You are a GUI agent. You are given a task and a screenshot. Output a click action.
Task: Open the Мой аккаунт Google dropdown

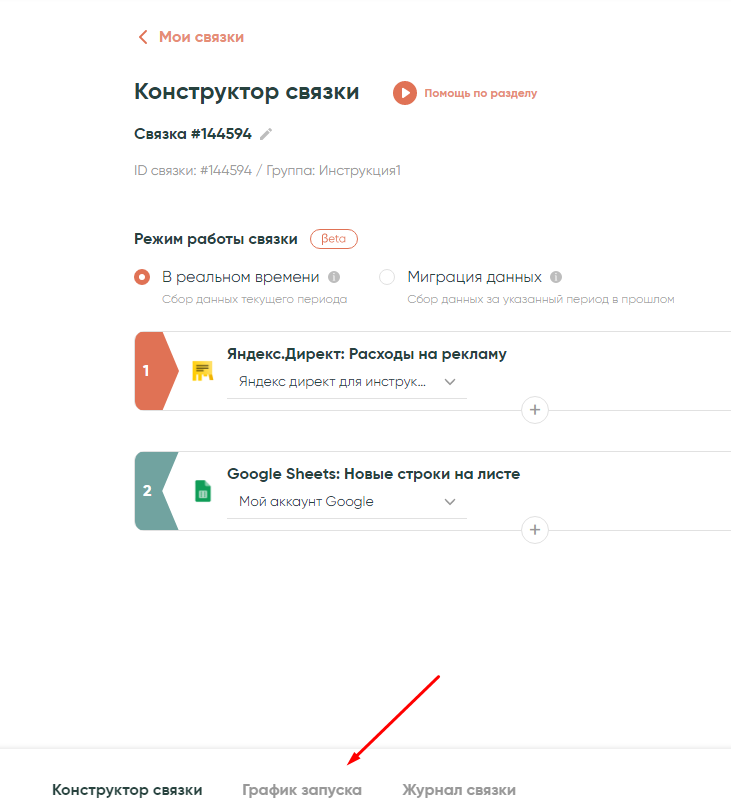347,502
